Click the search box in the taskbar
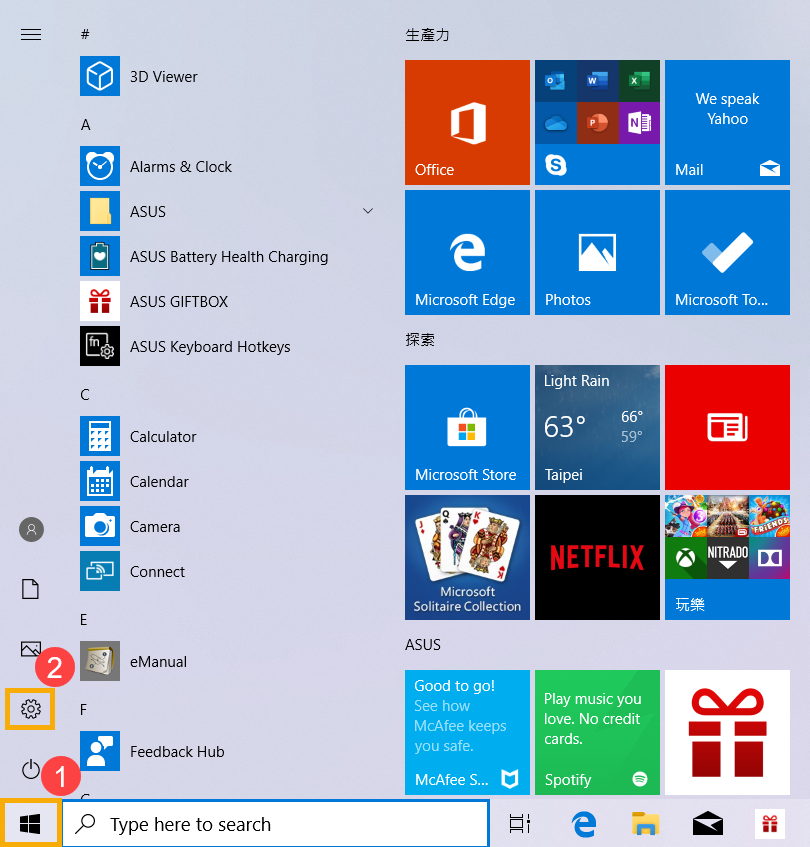Screen dimensions: 810x847 [276, 824]
